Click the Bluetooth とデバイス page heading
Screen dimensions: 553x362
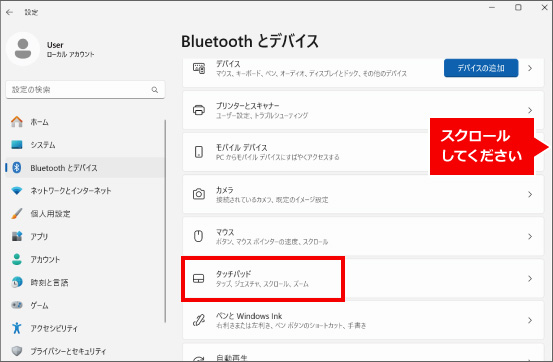(250, 41)
